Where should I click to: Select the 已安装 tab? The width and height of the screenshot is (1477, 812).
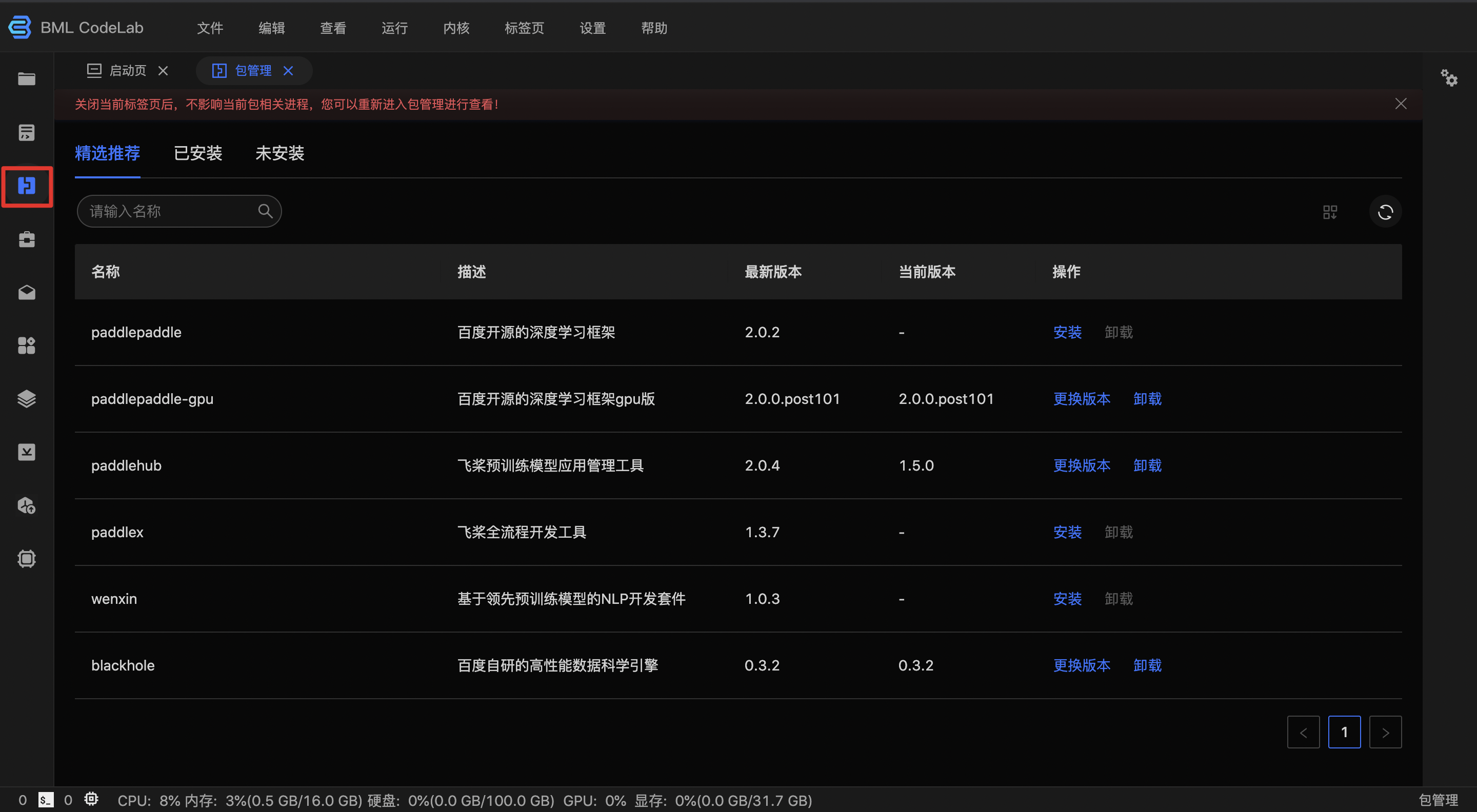coord(198,153)
